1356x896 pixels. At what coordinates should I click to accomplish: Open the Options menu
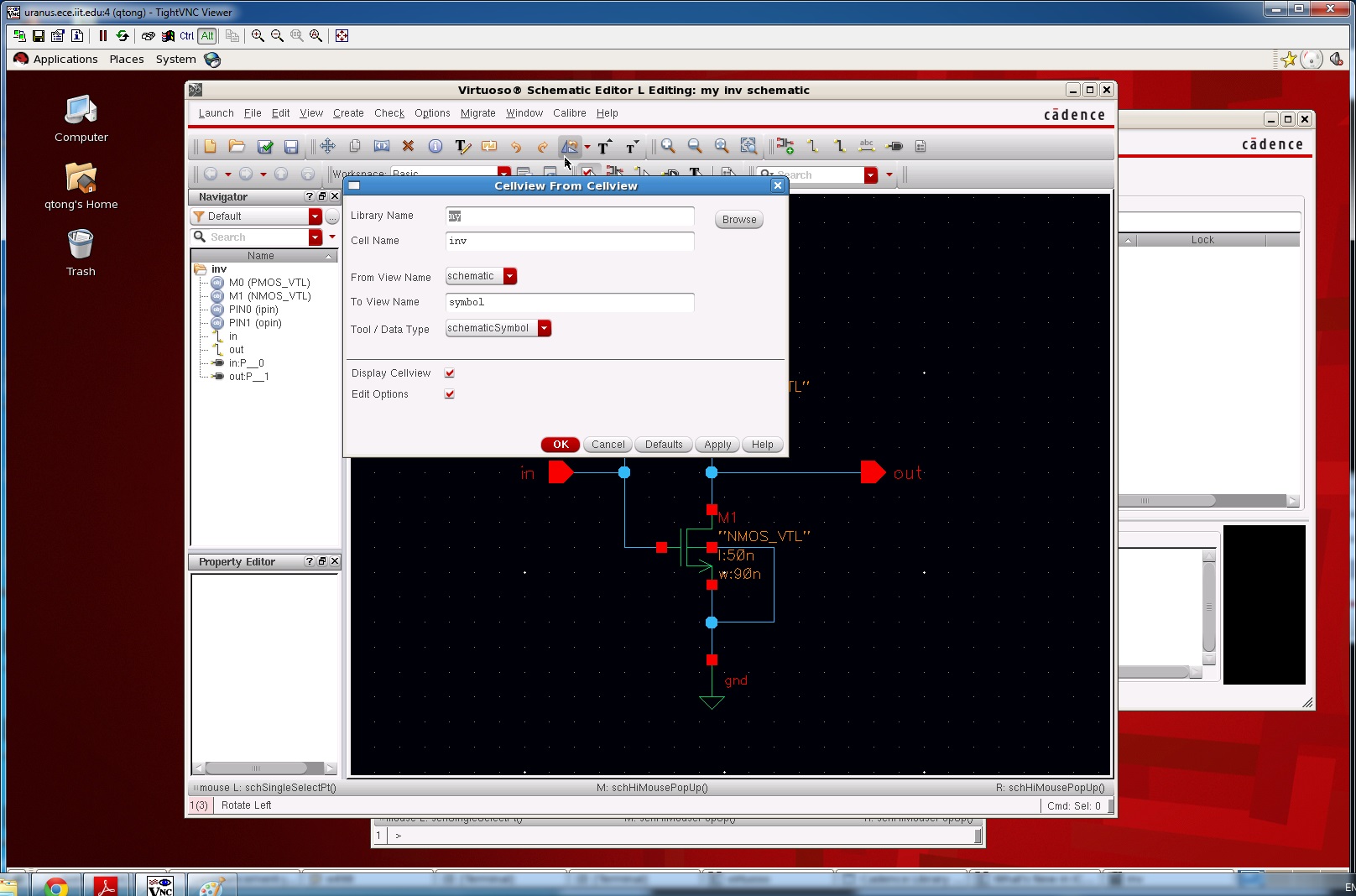coord(432,113)
